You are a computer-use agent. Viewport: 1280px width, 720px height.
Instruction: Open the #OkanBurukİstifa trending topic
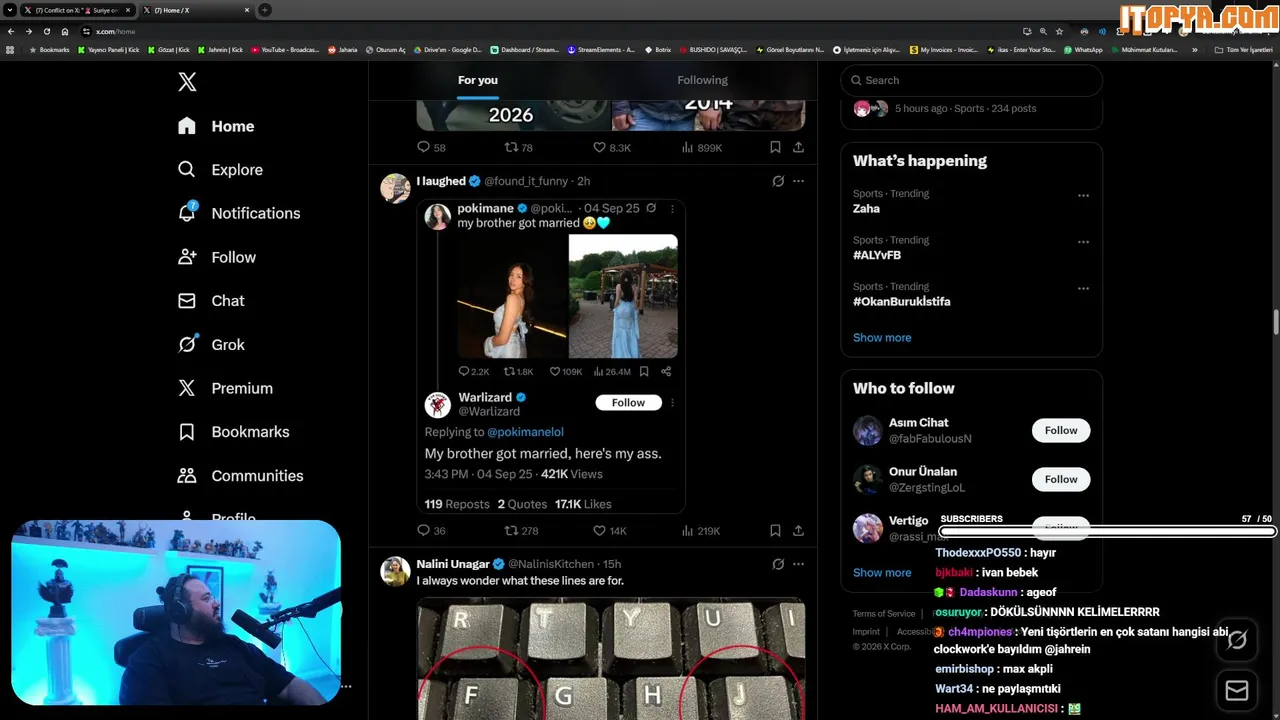[x=902, y=301]
